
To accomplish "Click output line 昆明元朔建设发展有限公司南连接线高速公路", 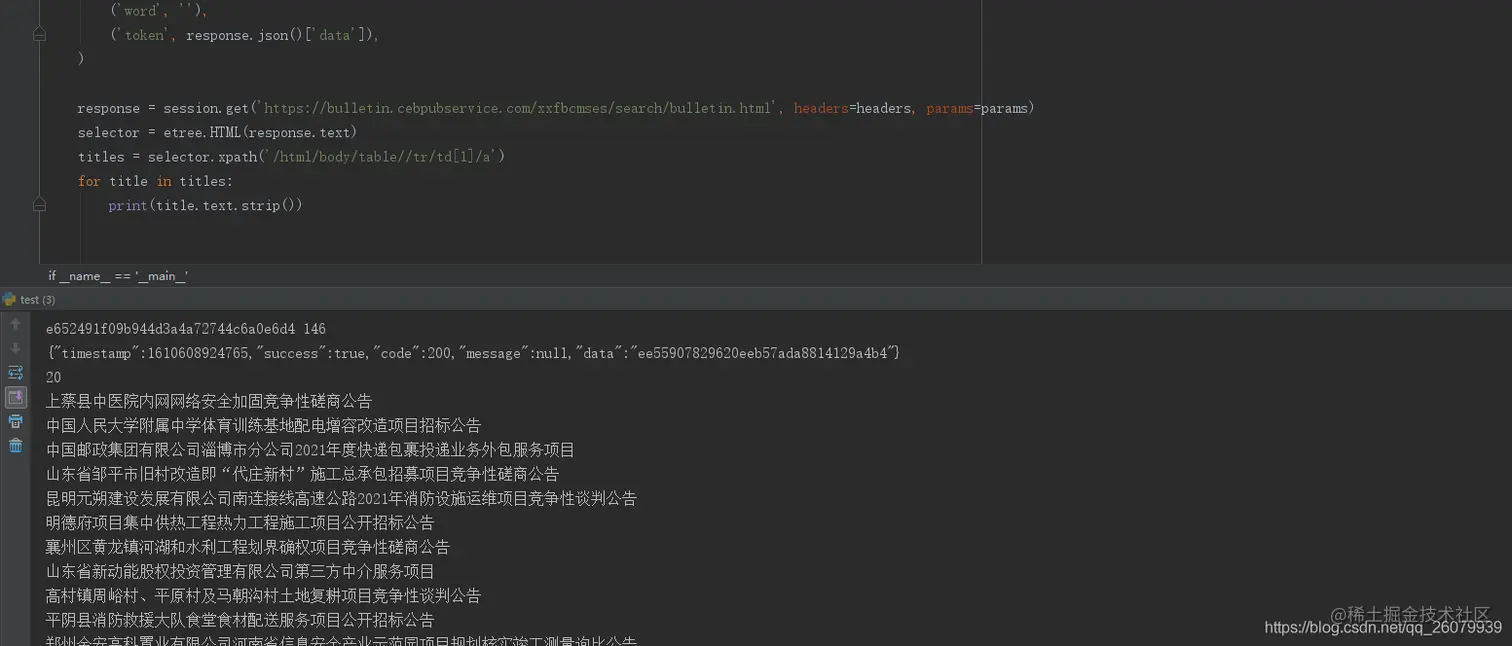I will click(x=341, y=498).
